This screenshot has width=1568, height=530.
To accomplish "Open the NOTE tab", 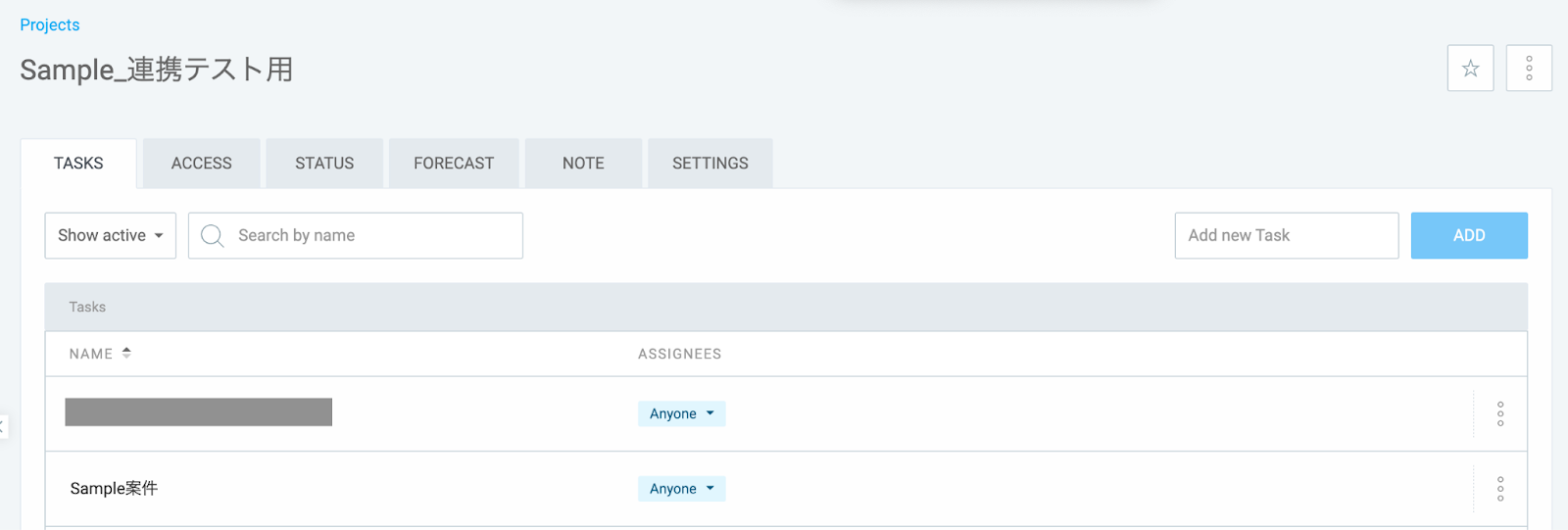I will point(583,164).
